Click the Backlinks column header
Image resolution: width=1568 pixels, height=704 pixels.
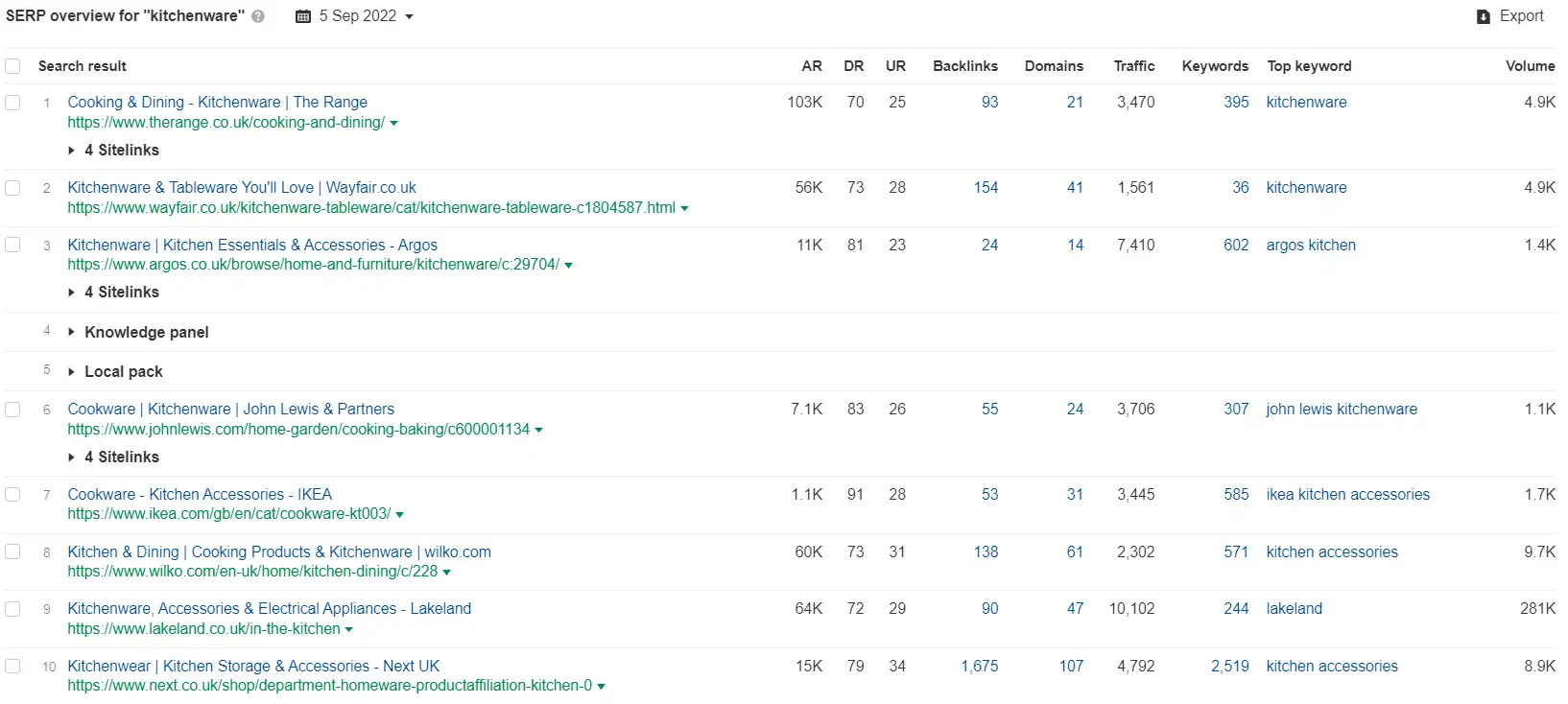tap(965, 66)
